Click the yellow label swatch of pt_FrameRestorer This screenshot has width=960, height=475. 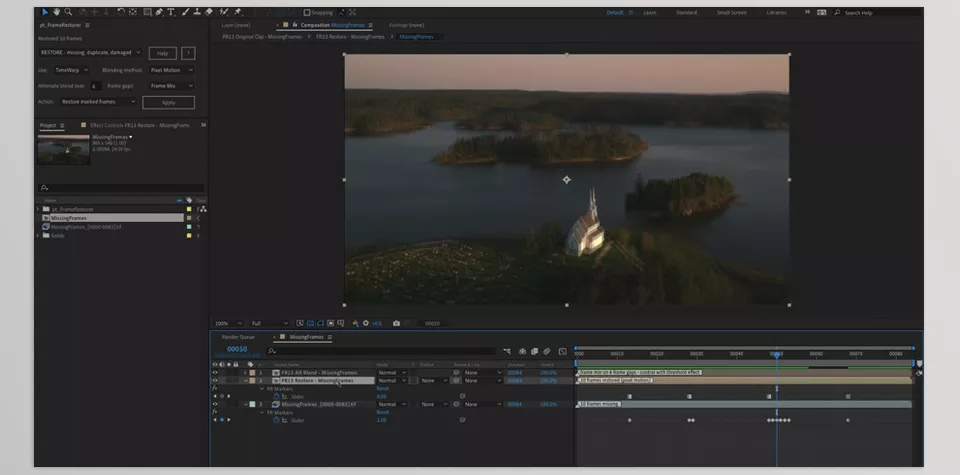tap(190, 209)
